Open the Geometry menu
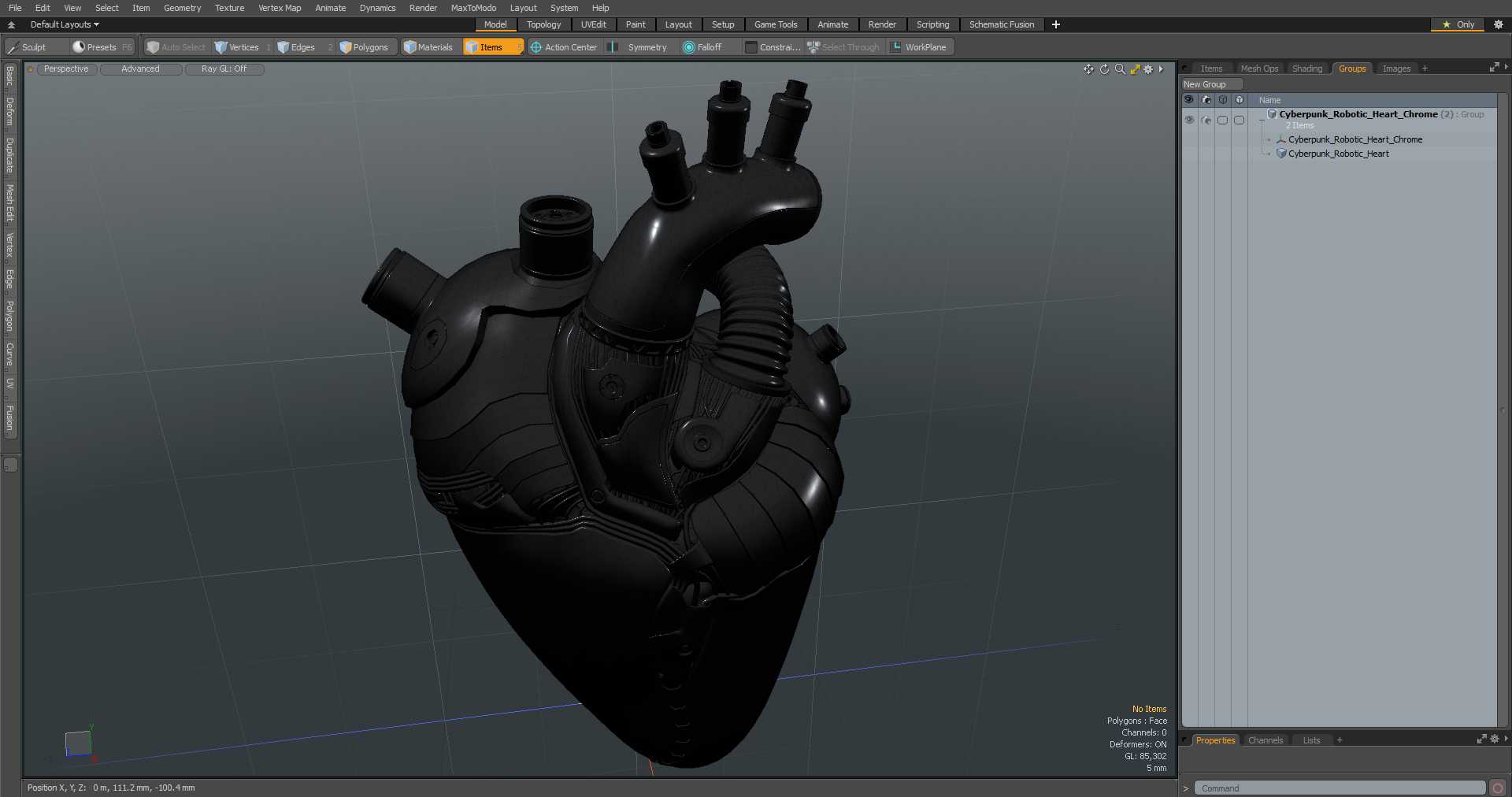 coord(182,8)
